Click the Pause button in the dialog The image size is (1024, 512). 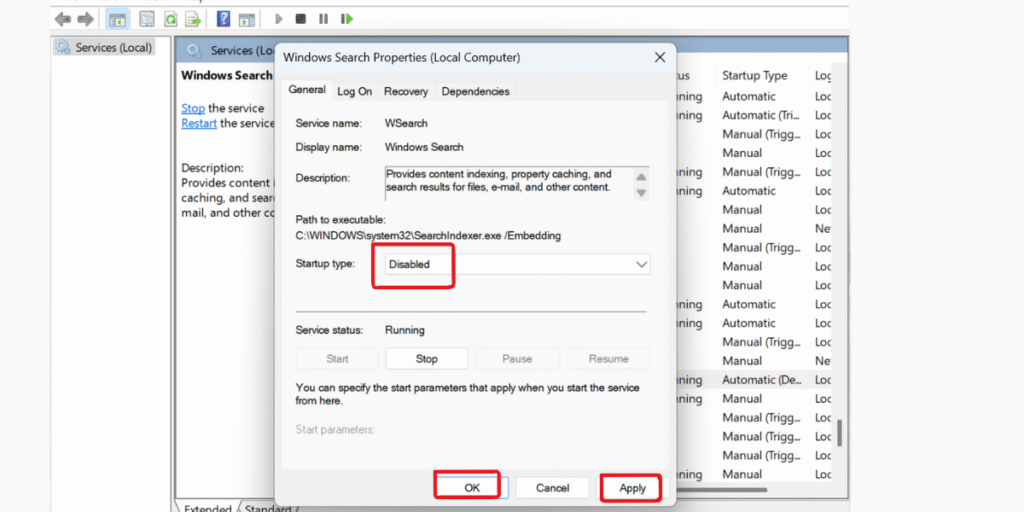tap(517, 359)
